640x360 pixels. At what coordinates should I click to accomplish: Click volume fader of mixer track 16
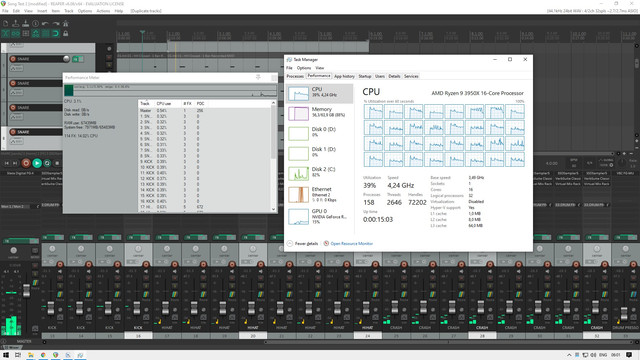pyautogui.click(x=137, y=308)
